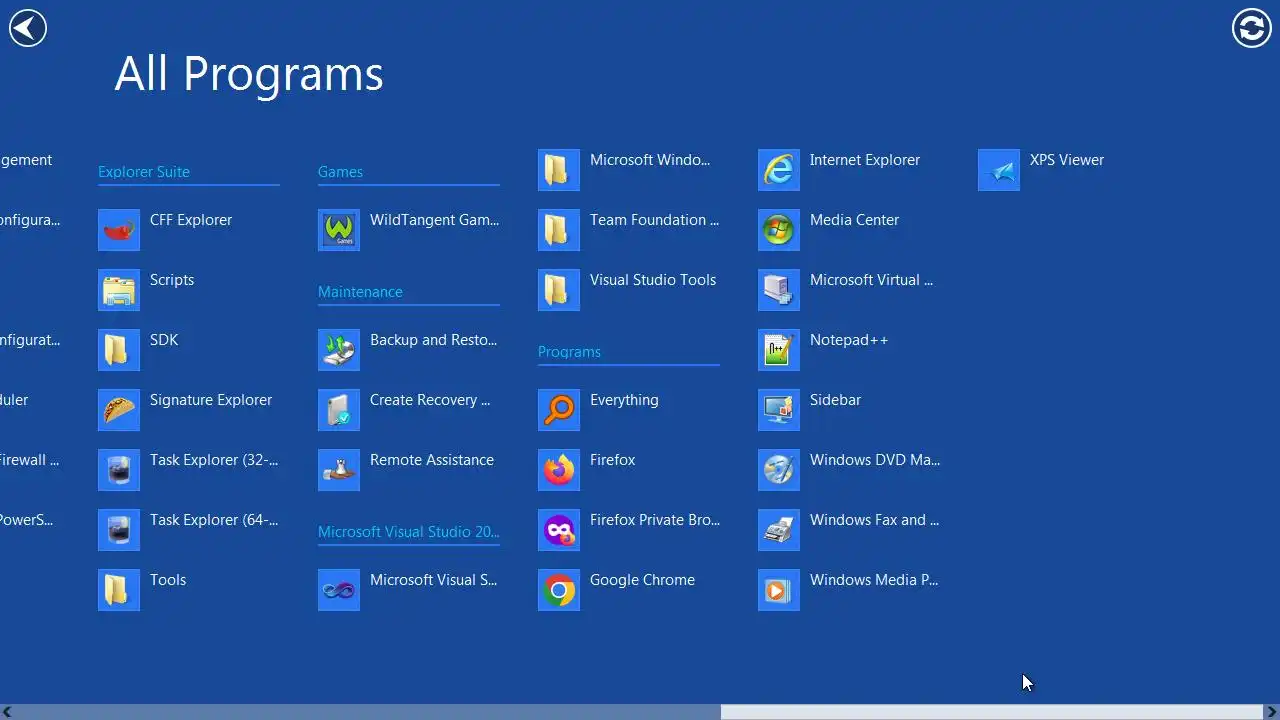The image size is (1280, 720).
Task: Click the CFF Explorer label
Action: coord(191,220)
